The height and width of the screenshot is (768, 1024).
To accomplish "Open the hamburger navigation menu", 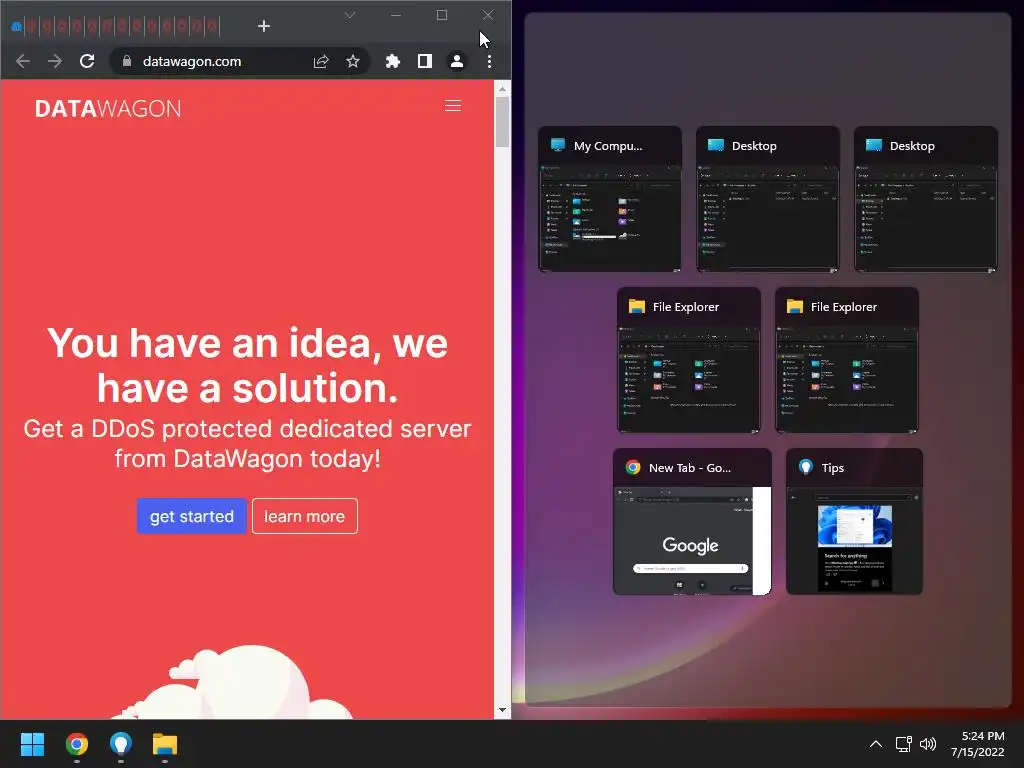I will [x=453, y=106].
